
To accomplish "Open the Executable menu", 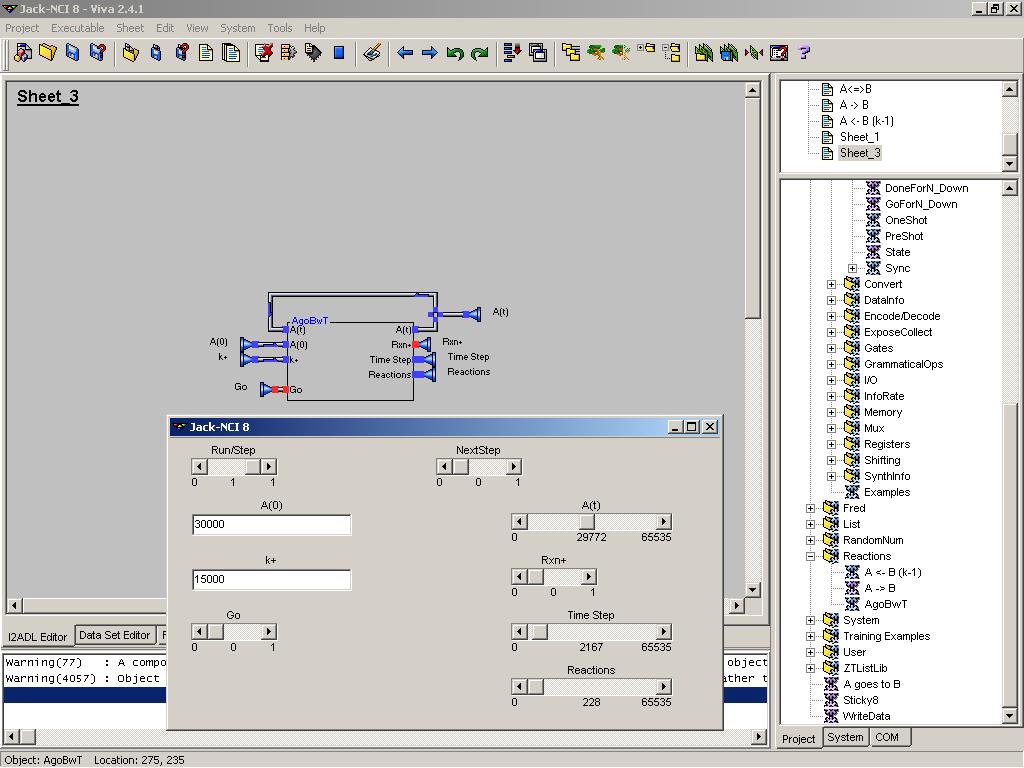I will pyautogui.click(x=78, y=28).
